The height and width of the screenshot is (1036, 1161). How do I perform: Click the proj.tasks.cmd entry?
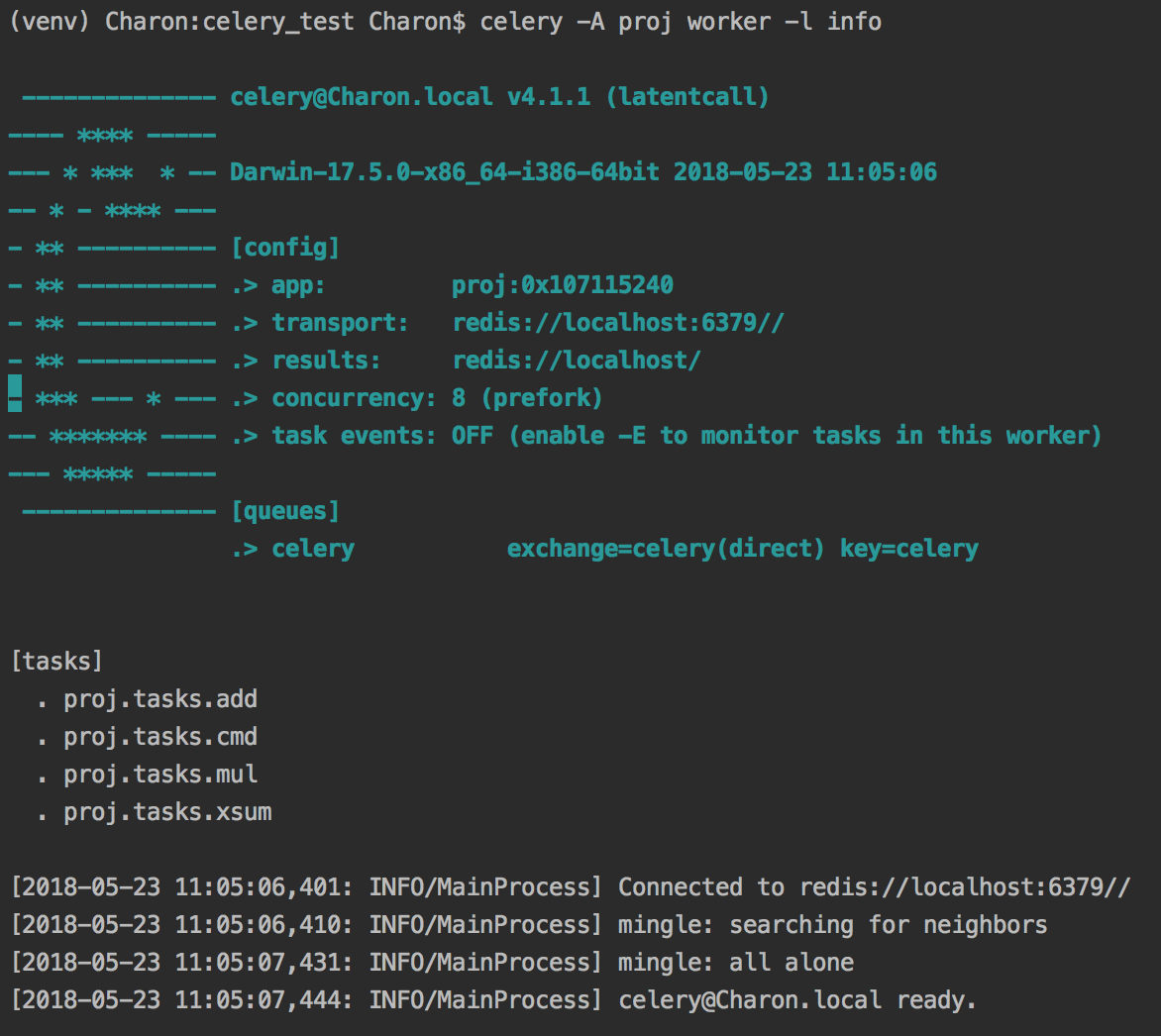click(x=160, y=737)
